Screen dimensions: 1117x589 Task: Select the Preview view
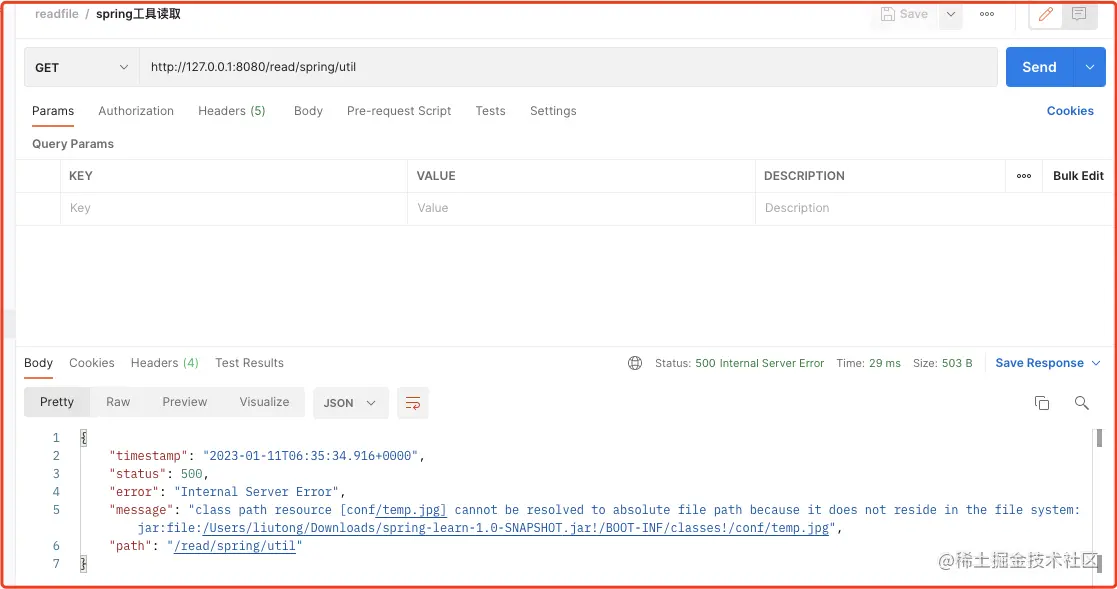pyautogui.click(x=185, y=402)
